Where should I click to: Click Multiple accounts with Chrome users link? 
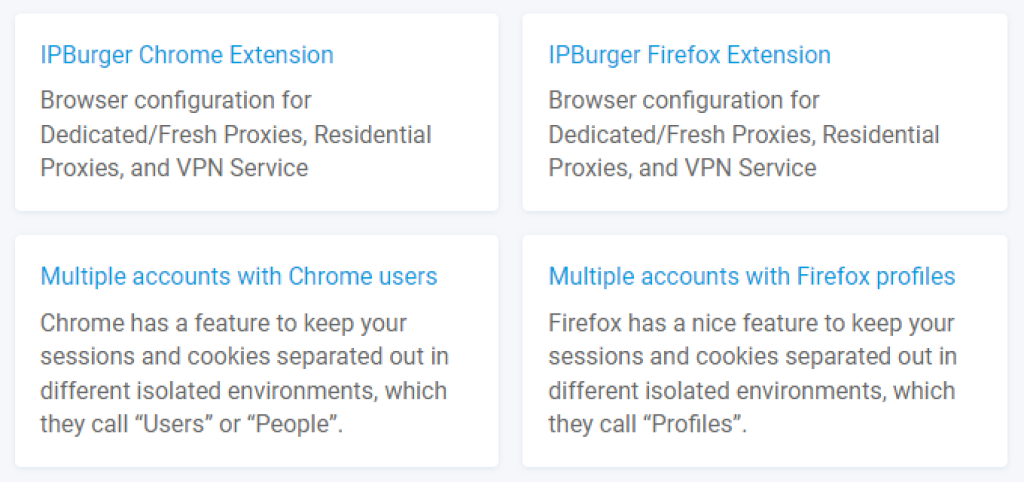pos(239,276)
